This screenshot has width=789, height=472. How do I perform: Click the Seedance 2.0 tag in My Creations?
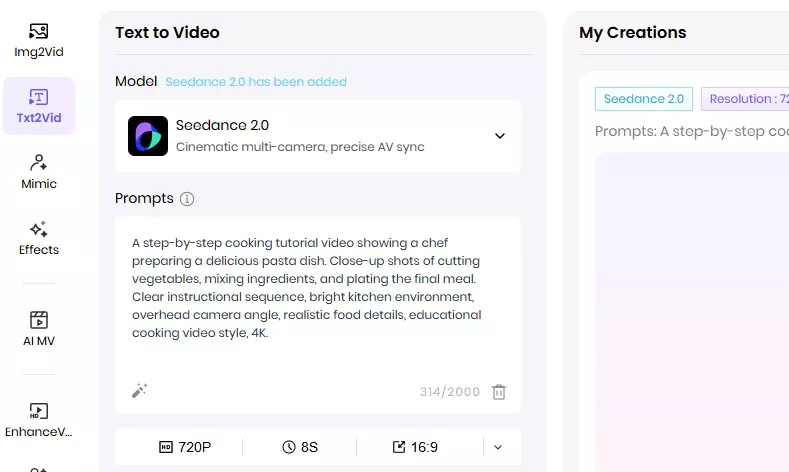pyautogui.click(x=644, y=99)
